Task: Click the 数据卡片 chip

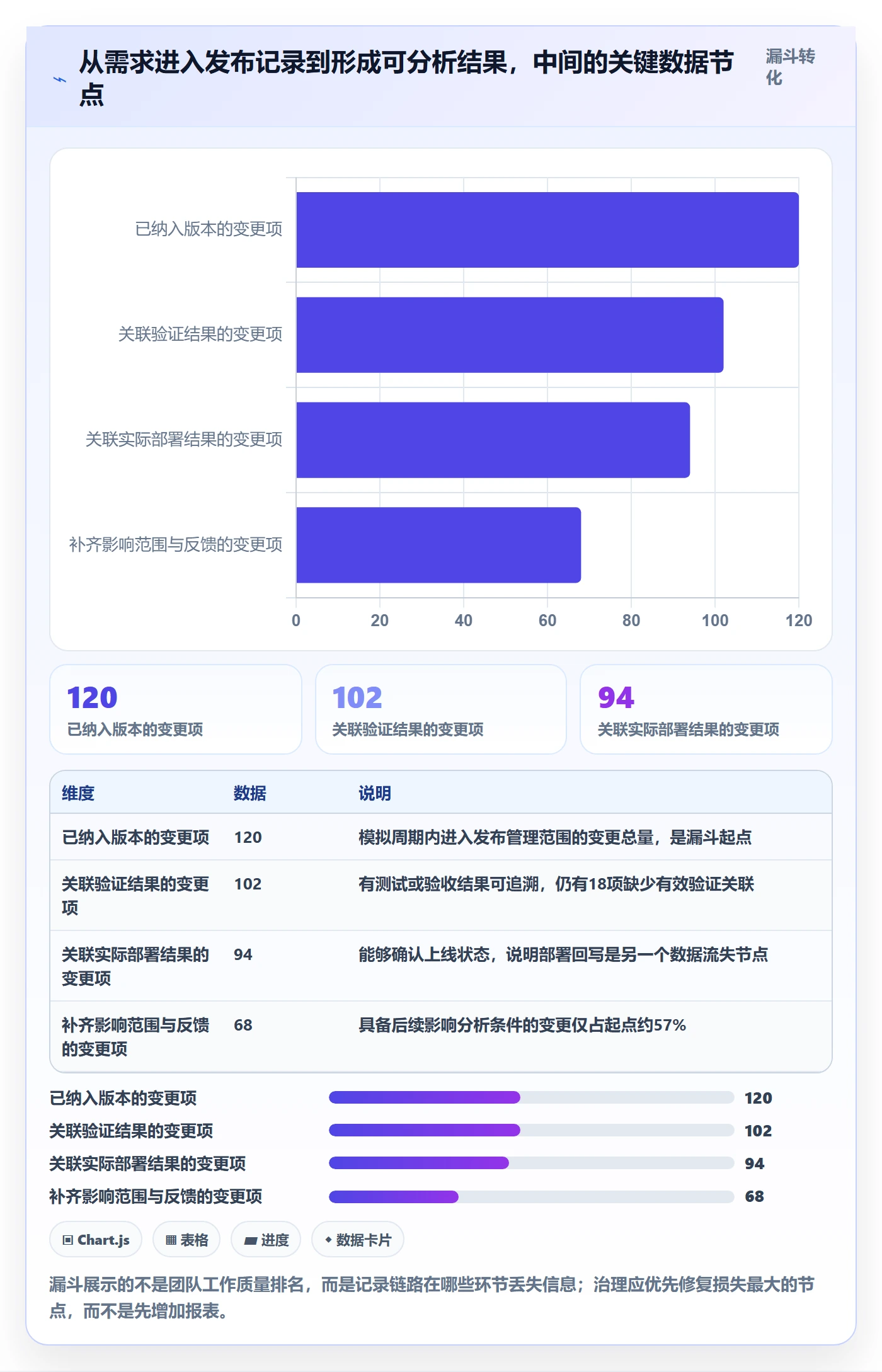Action: point(358,1240)
